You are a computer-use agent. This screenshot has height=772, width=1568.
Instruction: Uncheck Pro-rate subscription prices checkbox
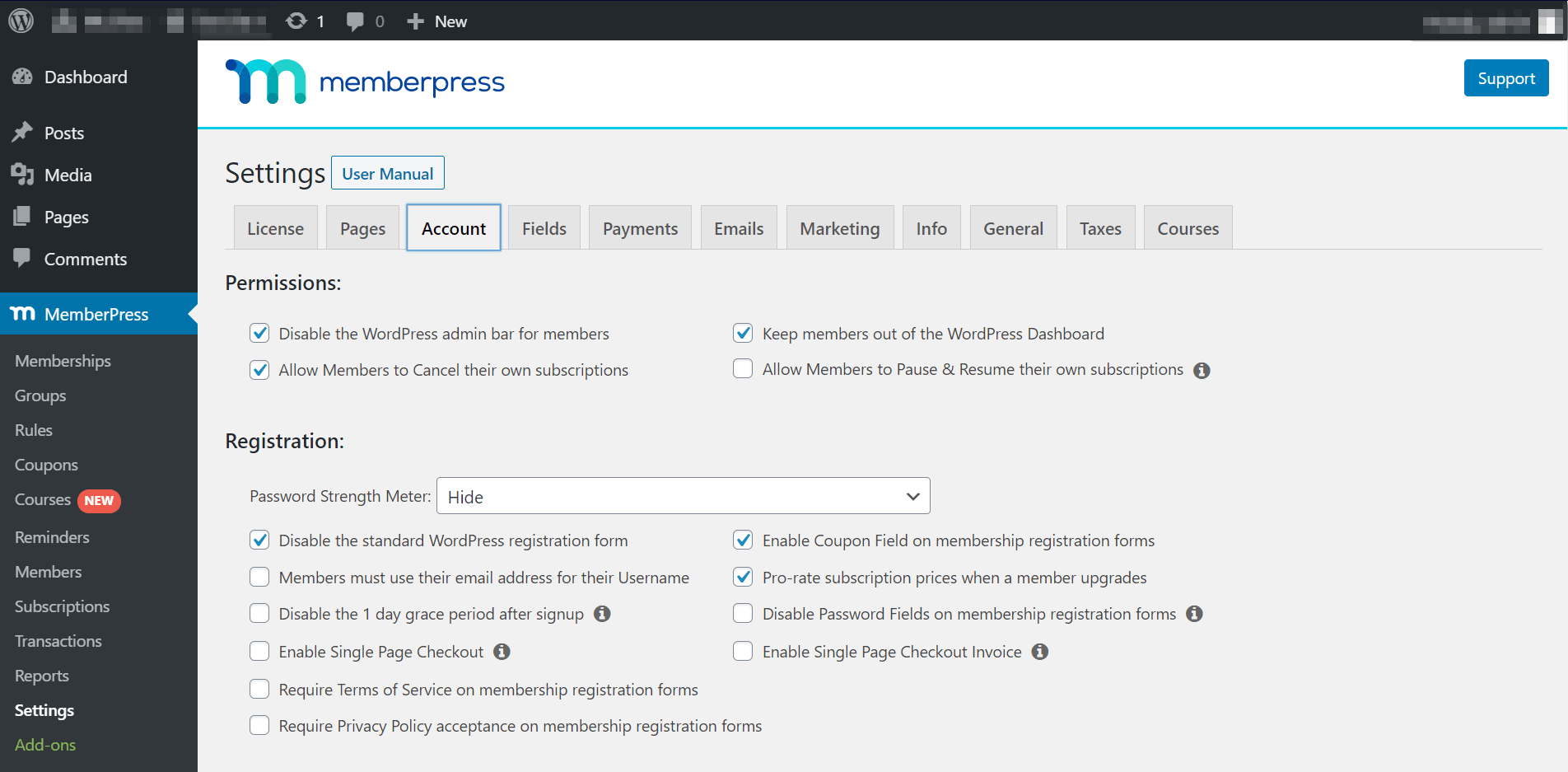[x=743, y=577]
